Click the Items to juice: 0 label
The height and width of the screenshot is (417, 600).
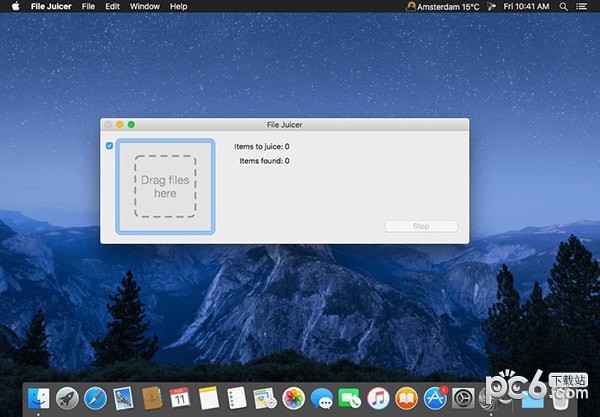(262, 147)
